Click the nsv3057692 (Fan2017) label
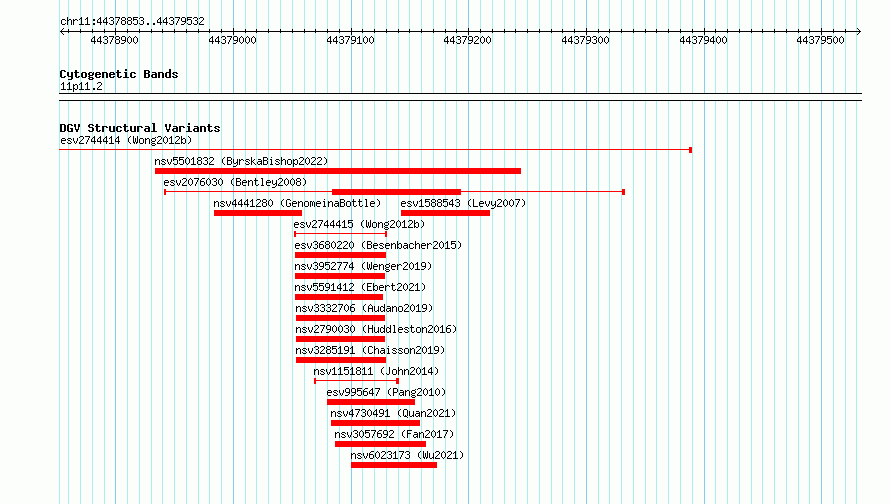 394,434
